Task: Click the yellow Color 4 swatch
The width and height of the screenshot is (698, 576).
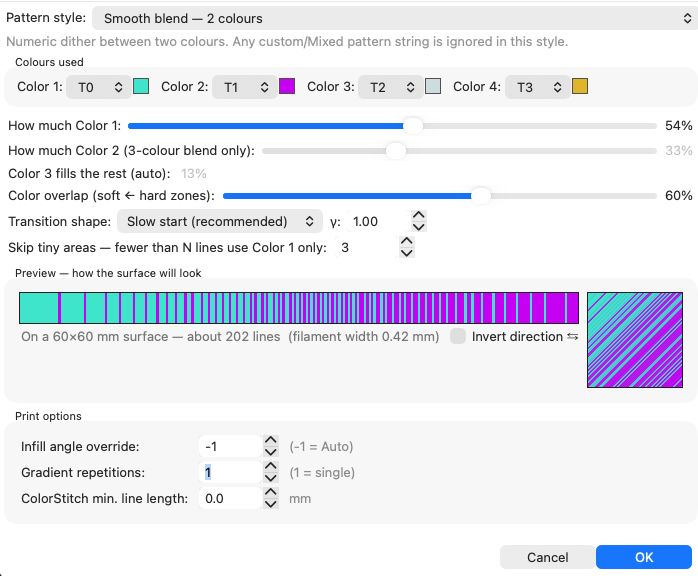Action: [580, 86]
